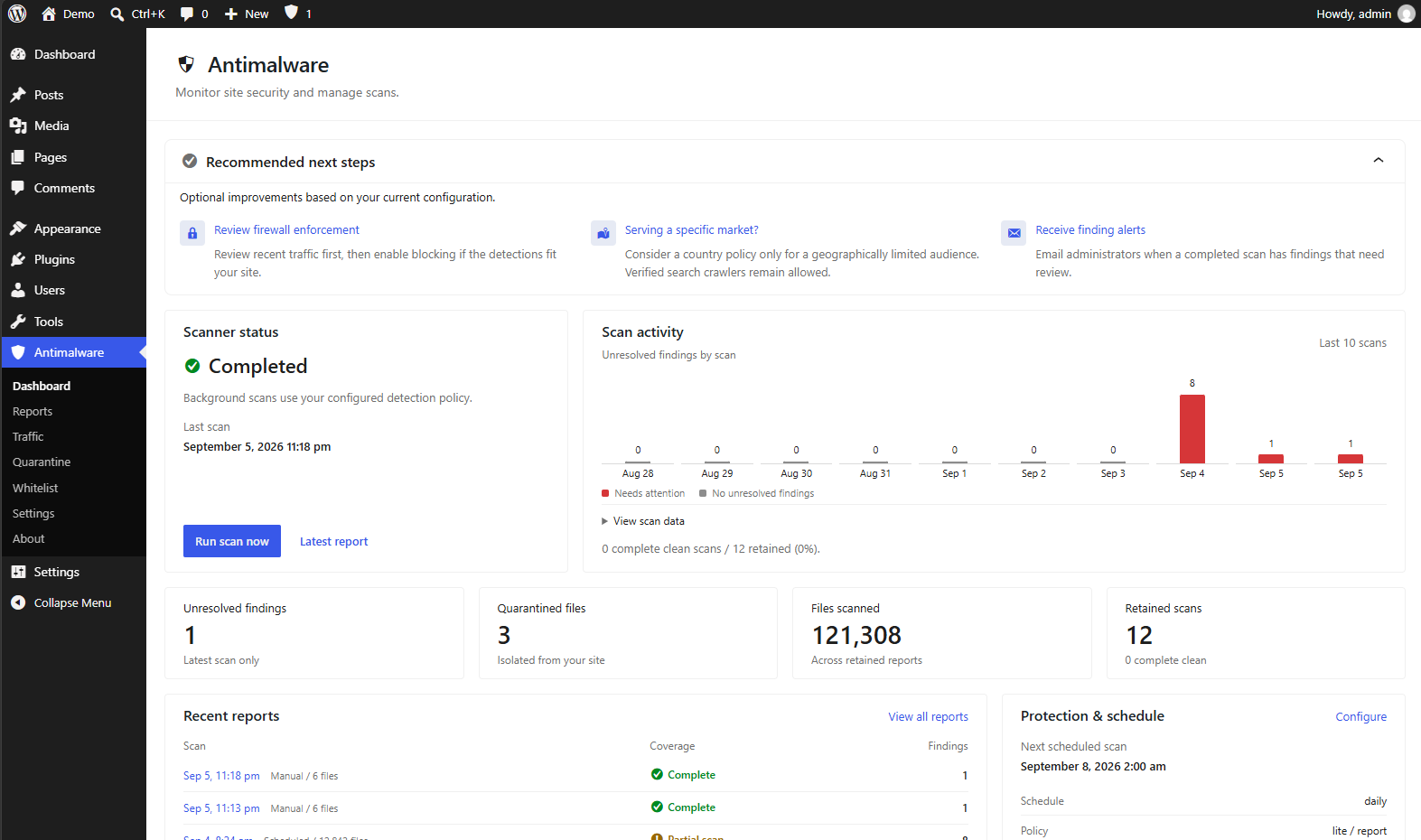
Task: Open the Media icon in sidebar
Action: point(18,126)
